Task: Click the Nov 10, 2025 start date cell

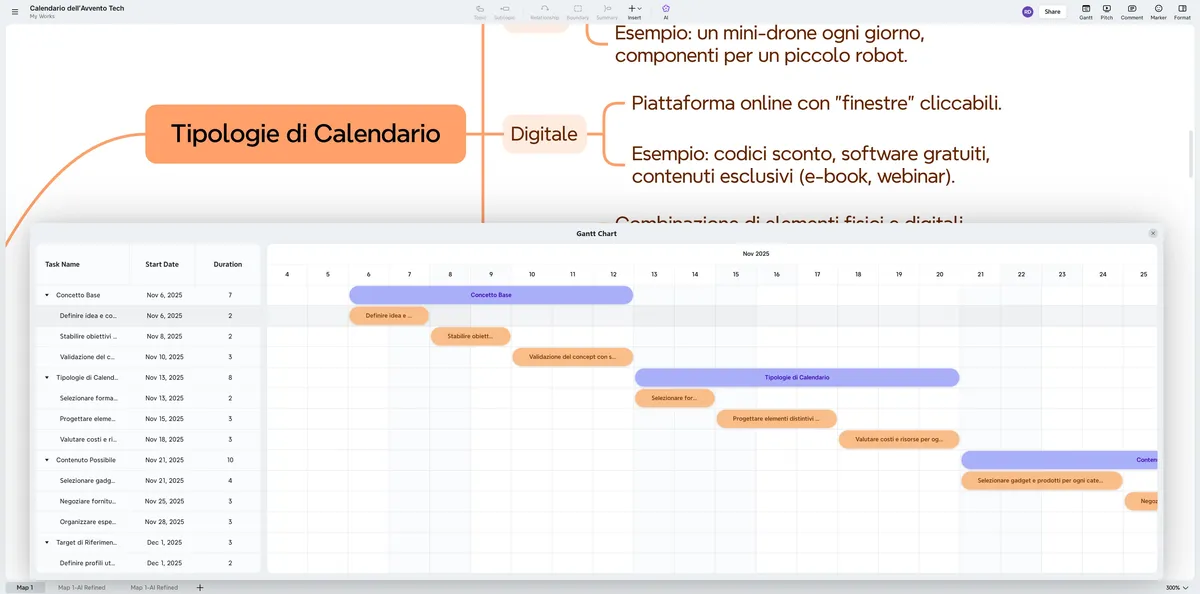Action: click(x=165, y=357)
